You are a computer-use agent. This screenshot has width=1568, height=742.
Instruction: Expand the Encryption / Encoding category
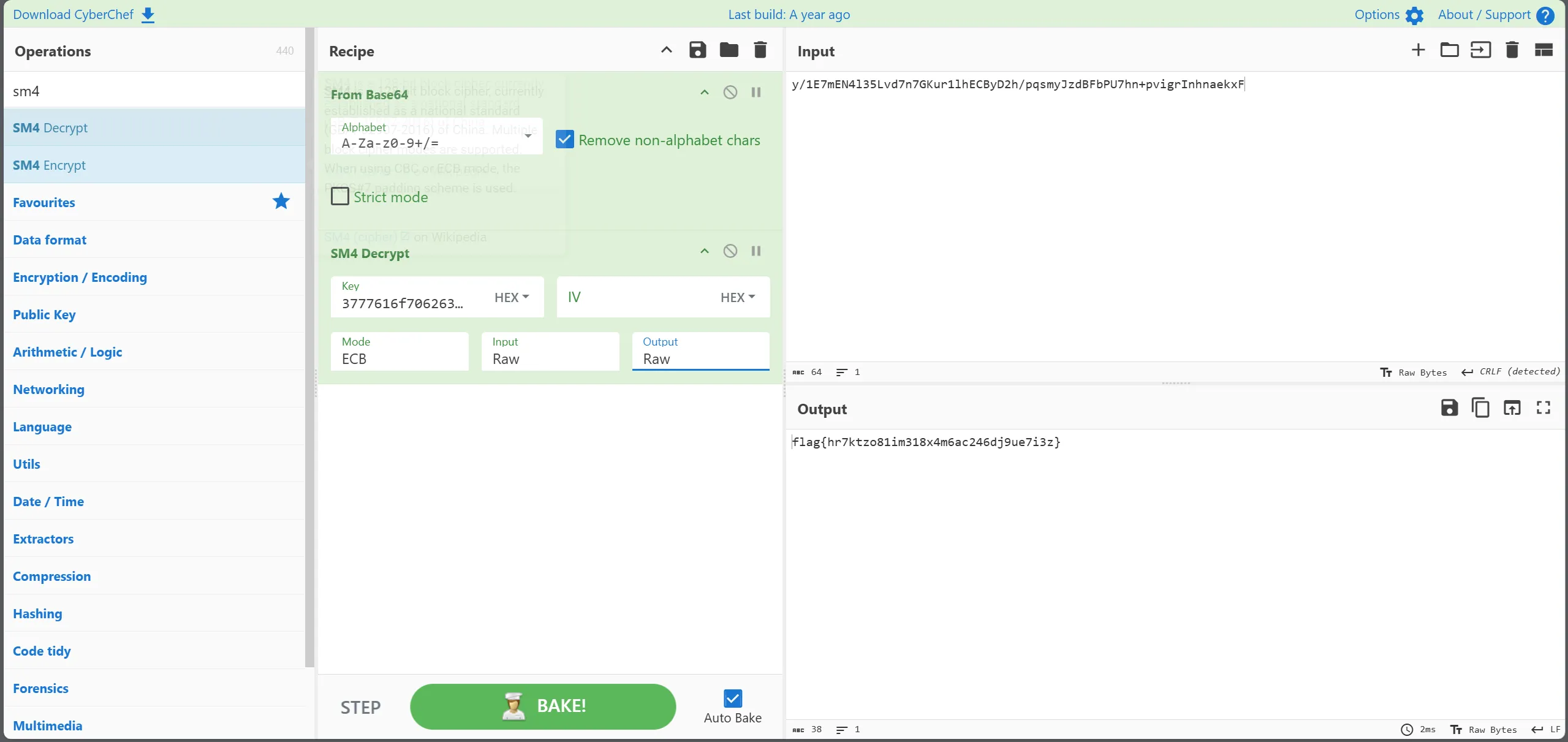pyautogui.click(x=80, y=277)
